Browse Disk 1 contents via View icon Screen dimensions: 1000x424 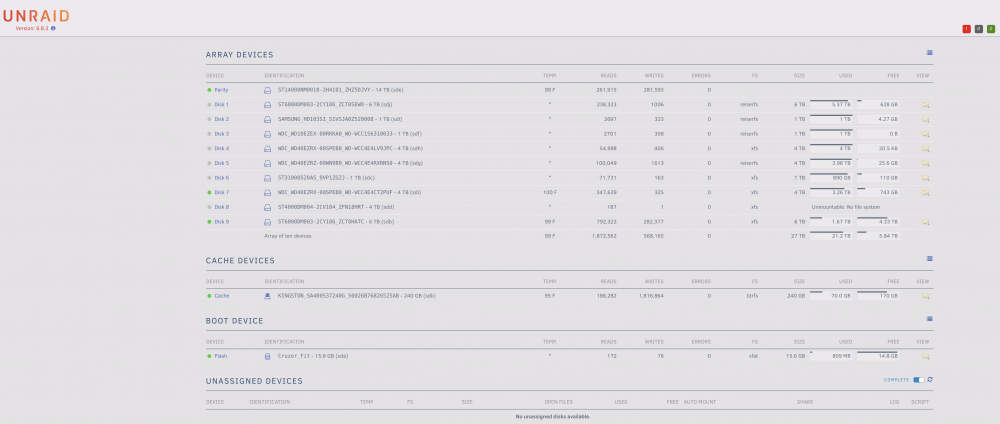point(925,105)
